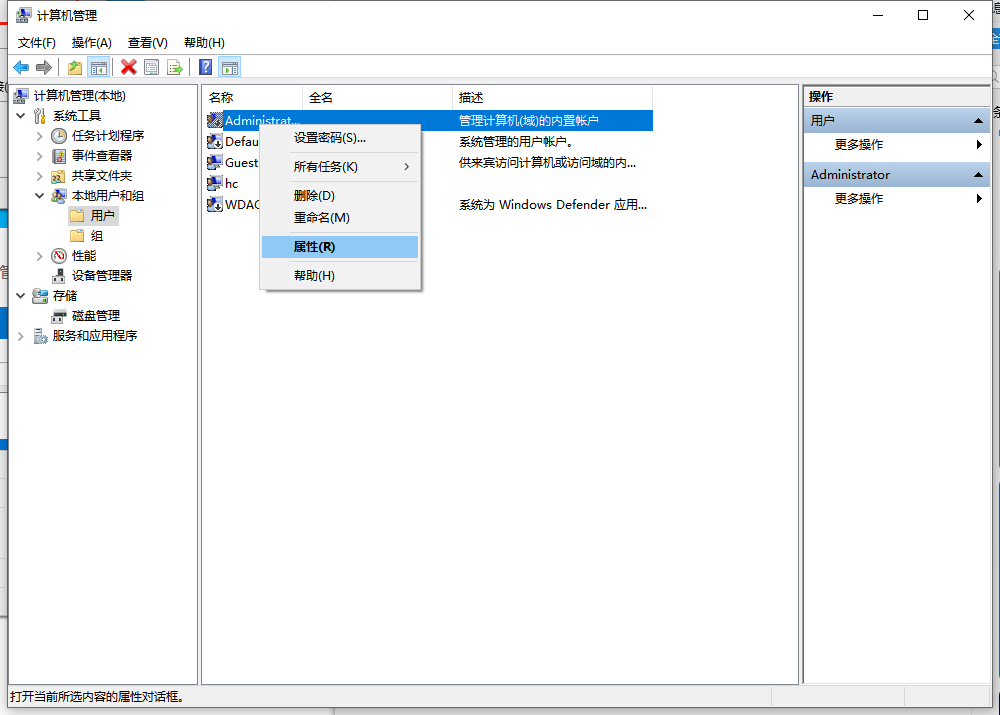Screen dimensions: 1000x715
Task: Sort by the 描述 column header
Action: [x=552, y=98]
